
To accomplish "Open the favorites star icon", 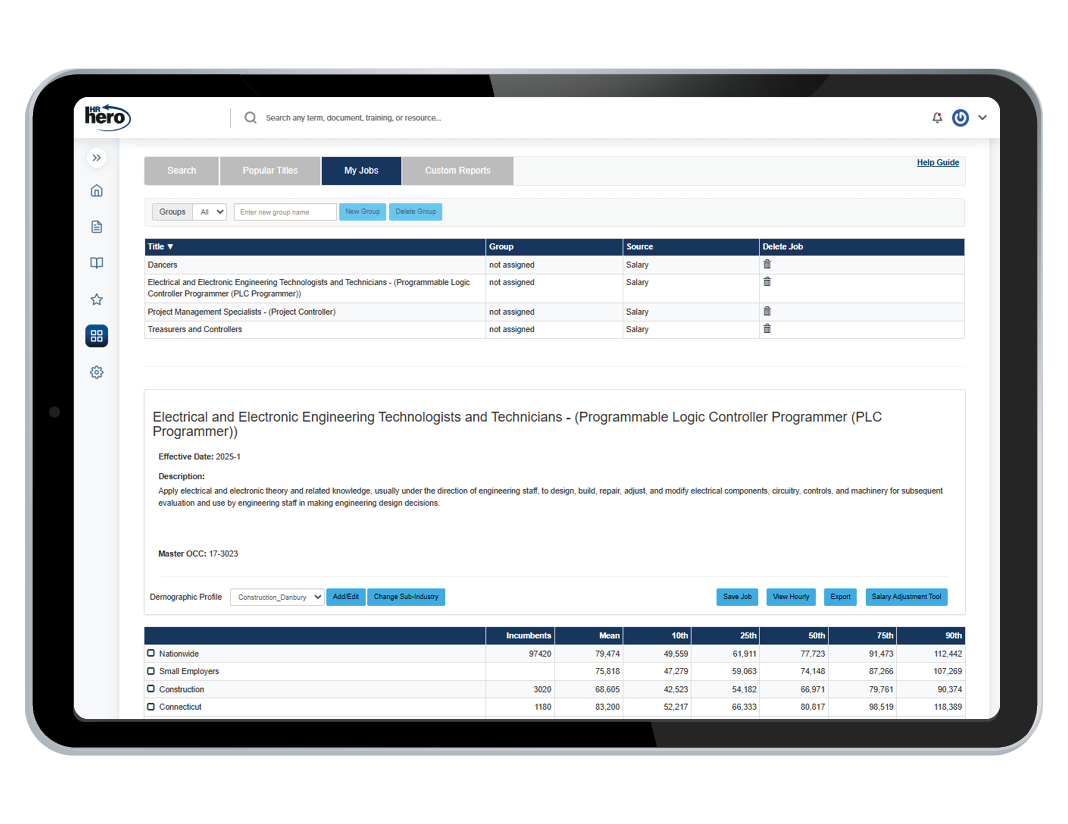I will 97,299.
